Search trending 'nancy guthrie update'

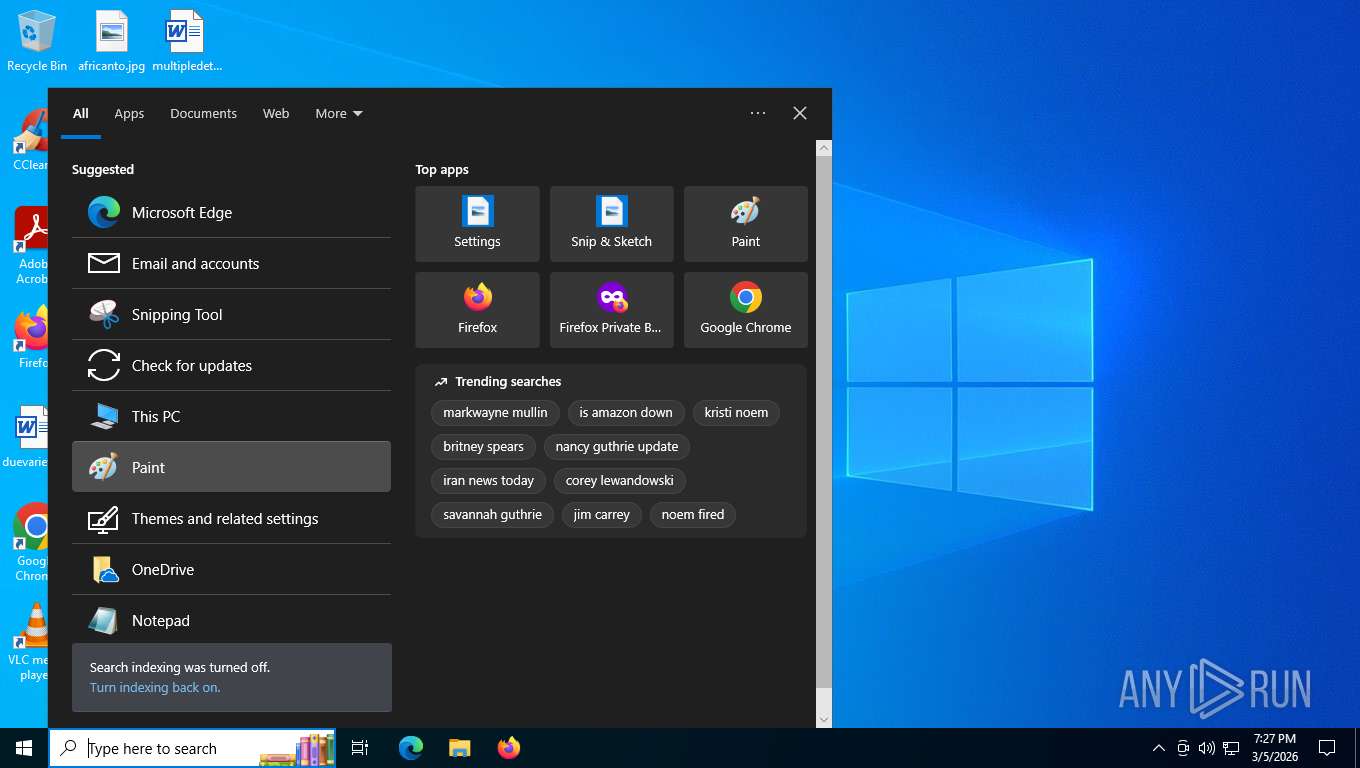[617, 446]
